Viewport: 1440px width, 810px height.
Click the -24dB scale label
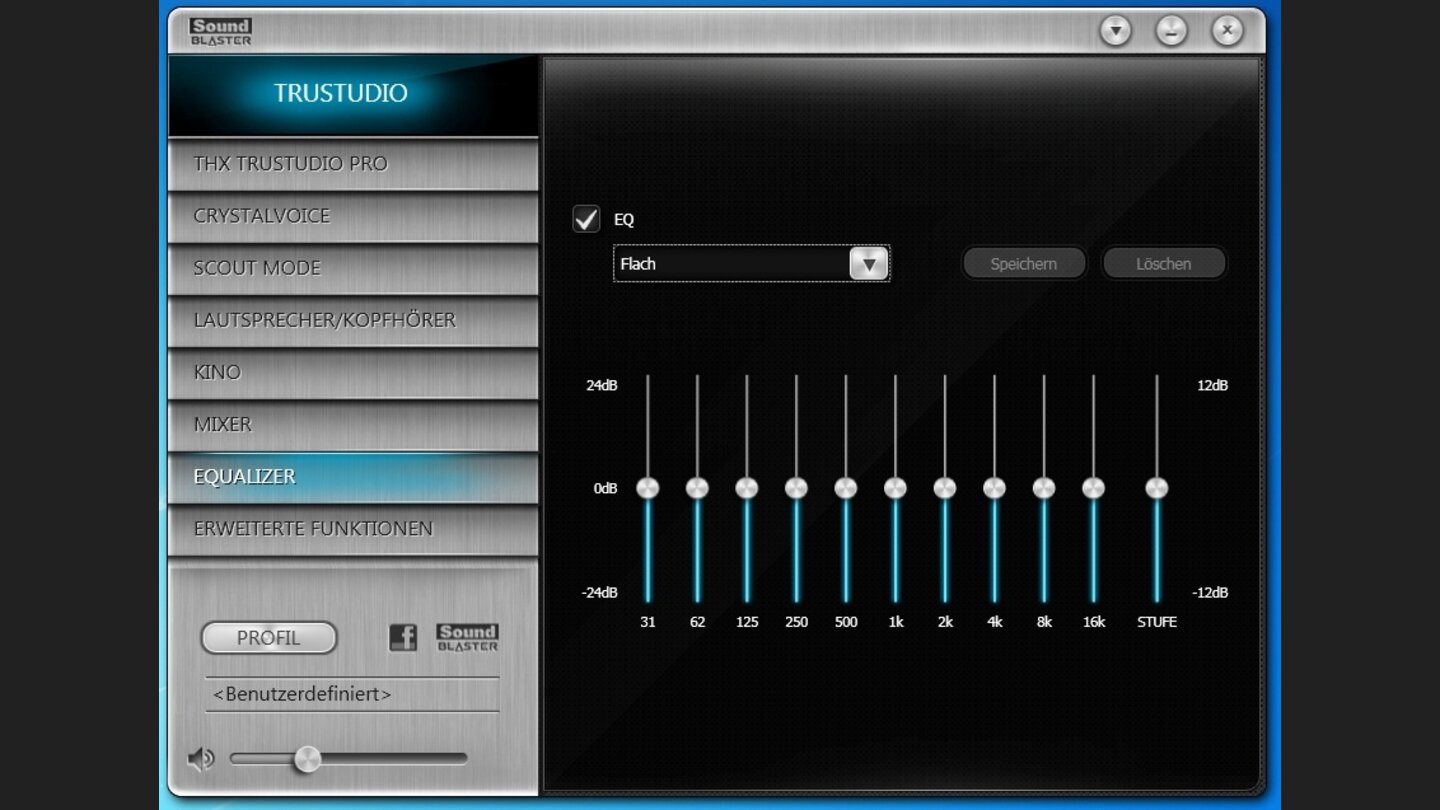click(599, 592)
